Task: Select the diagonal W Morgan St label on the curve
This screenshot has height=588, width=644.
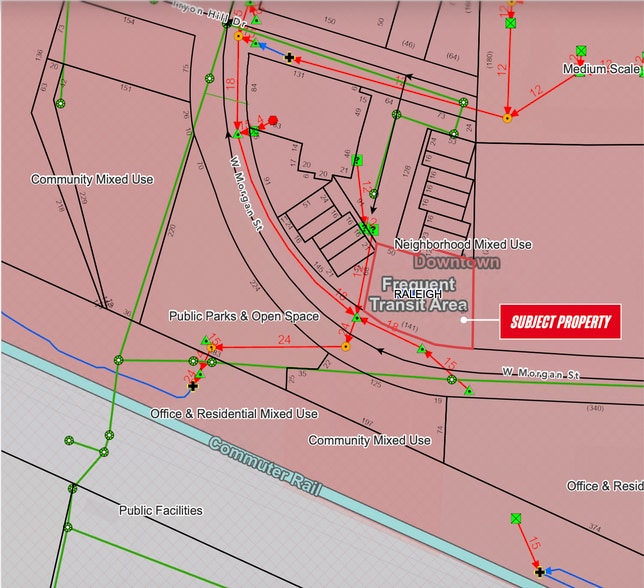Action: [246, 193]
